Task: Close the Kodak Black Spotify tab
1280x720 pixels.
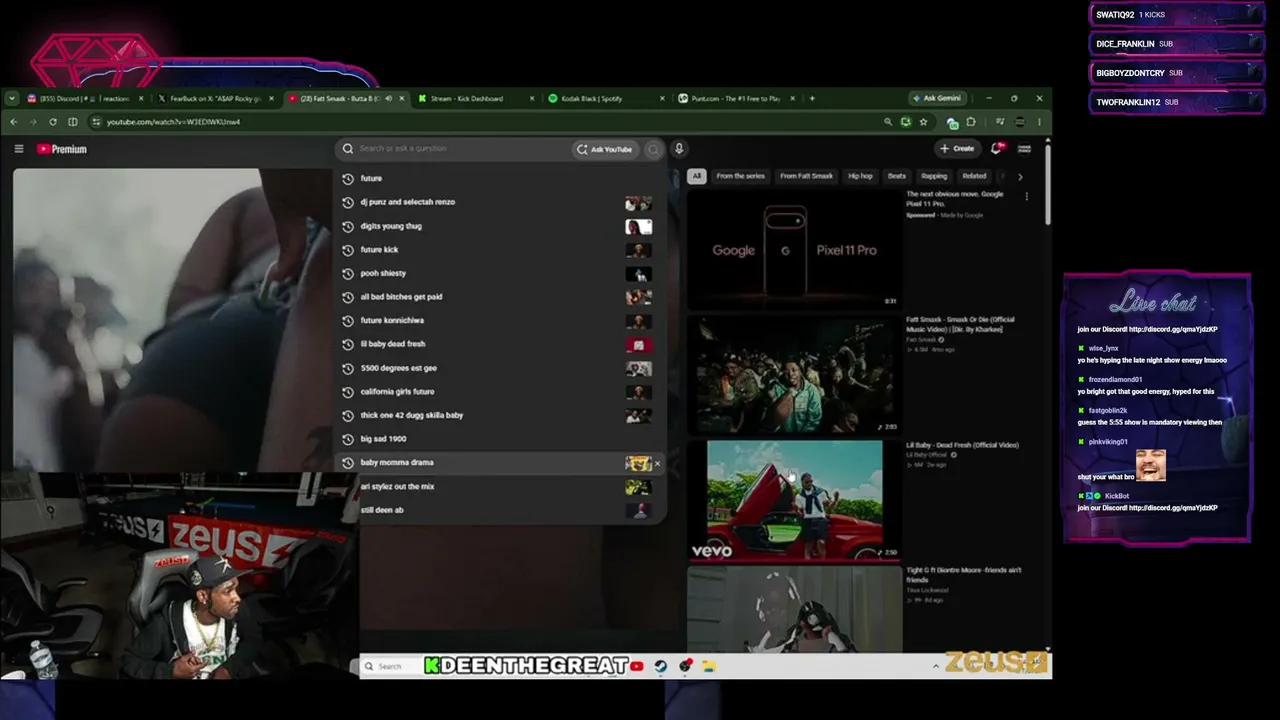Action: 662,98
